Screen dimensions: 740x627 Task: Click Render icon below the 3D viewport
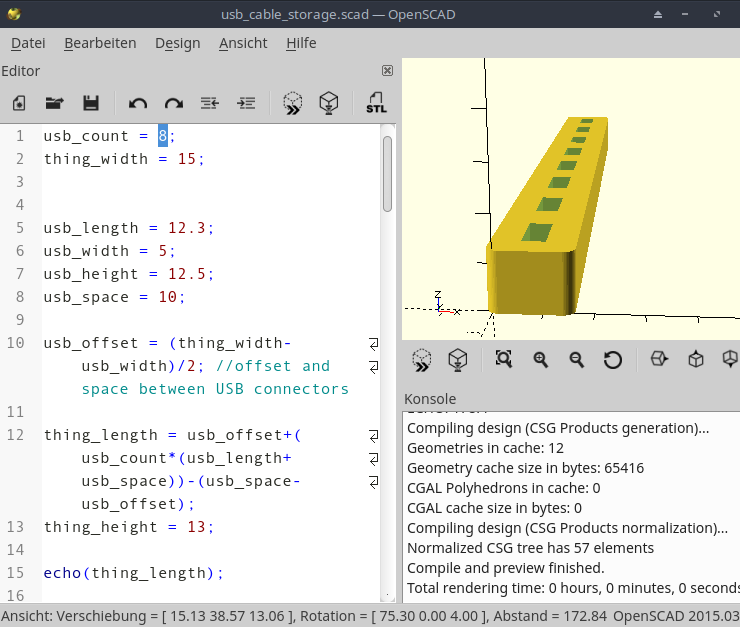click(x=457, y=360)
